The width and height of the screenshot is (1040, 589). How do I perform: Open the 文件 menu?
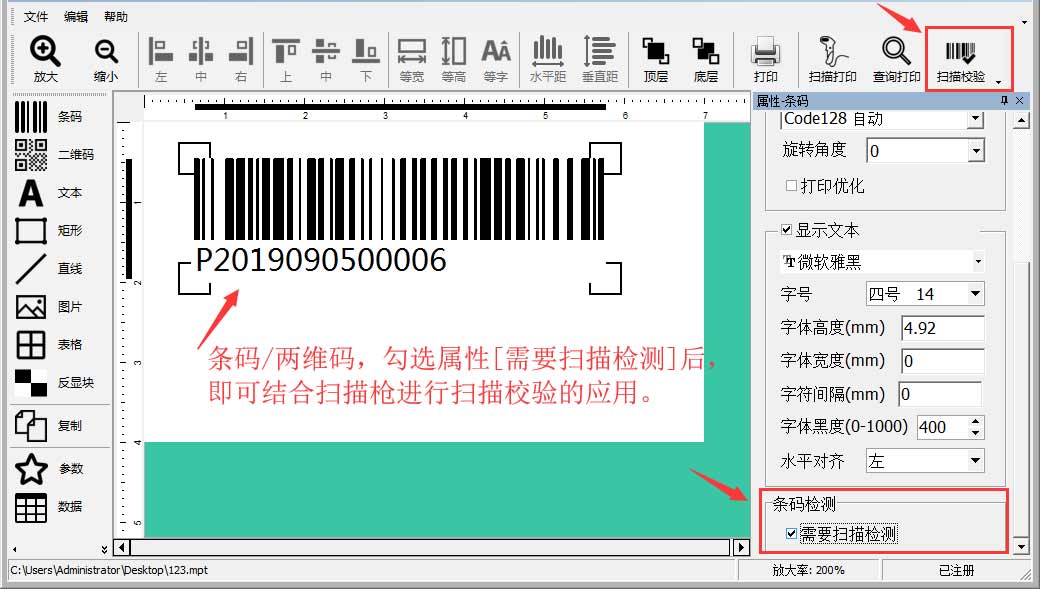point(36,17)
